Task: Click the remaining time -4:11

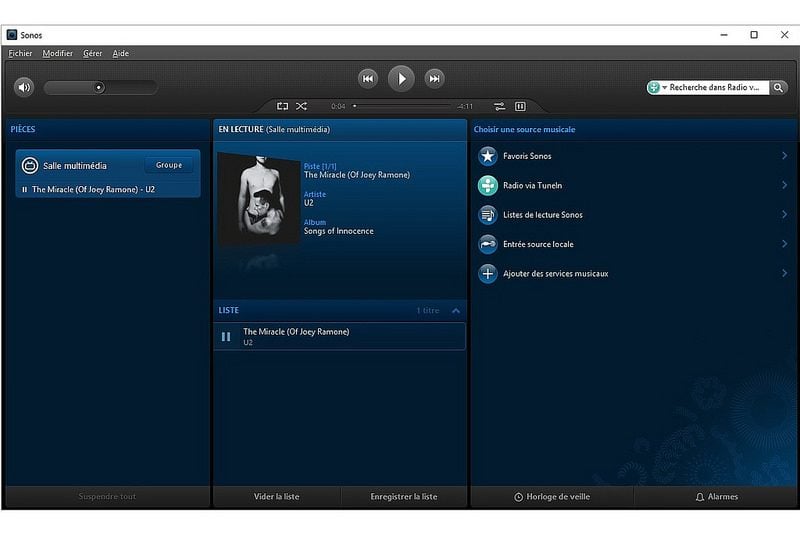Action: (465, 106)
